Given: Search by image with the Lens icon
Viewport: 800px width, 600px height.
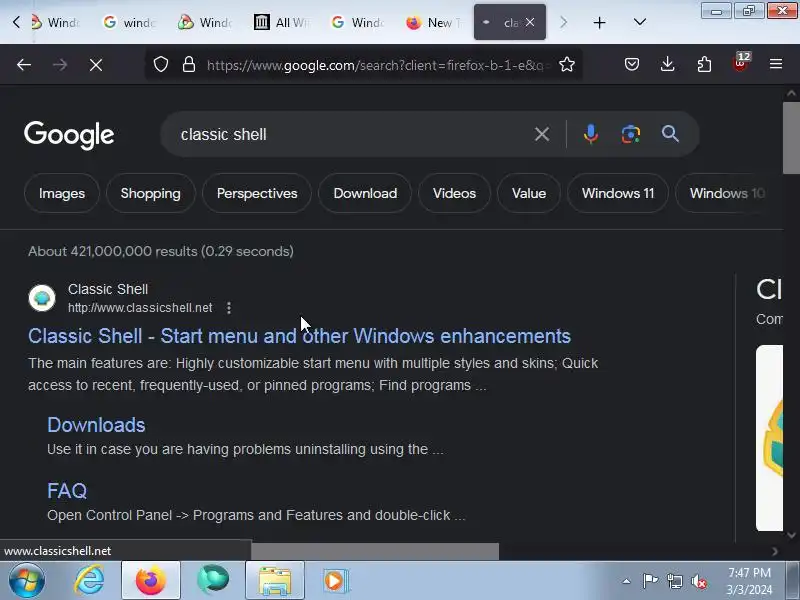Looking at the screenshot, I should (x=631, y=134).
